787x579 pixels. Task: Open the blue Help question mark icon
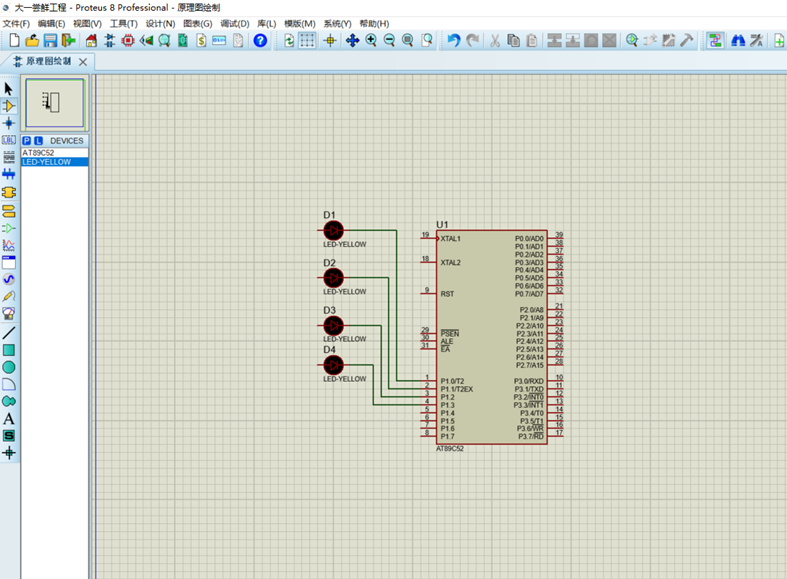click(260, 40)
